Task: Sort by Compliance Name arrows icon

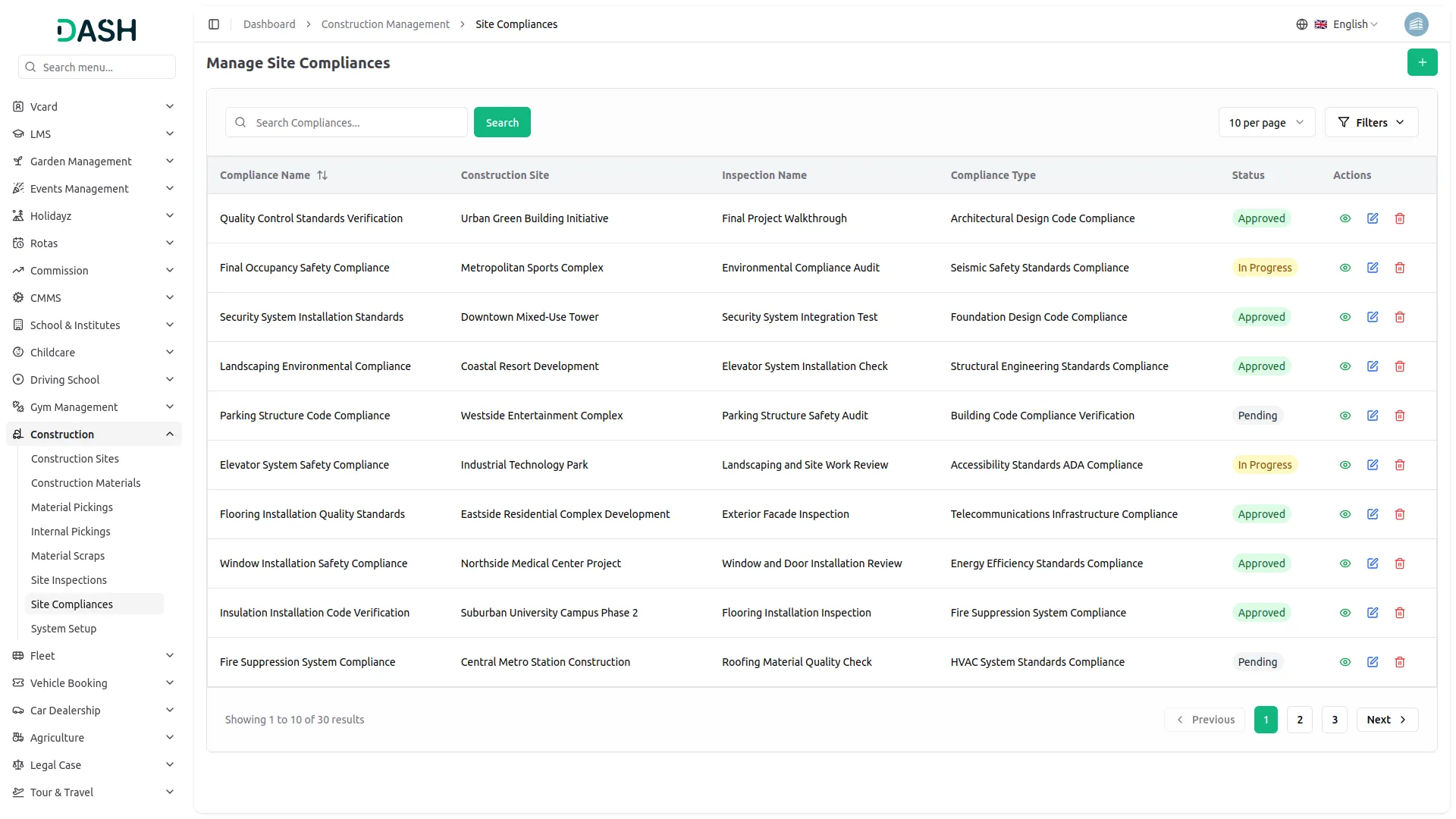Action: (x=322, y=175)
